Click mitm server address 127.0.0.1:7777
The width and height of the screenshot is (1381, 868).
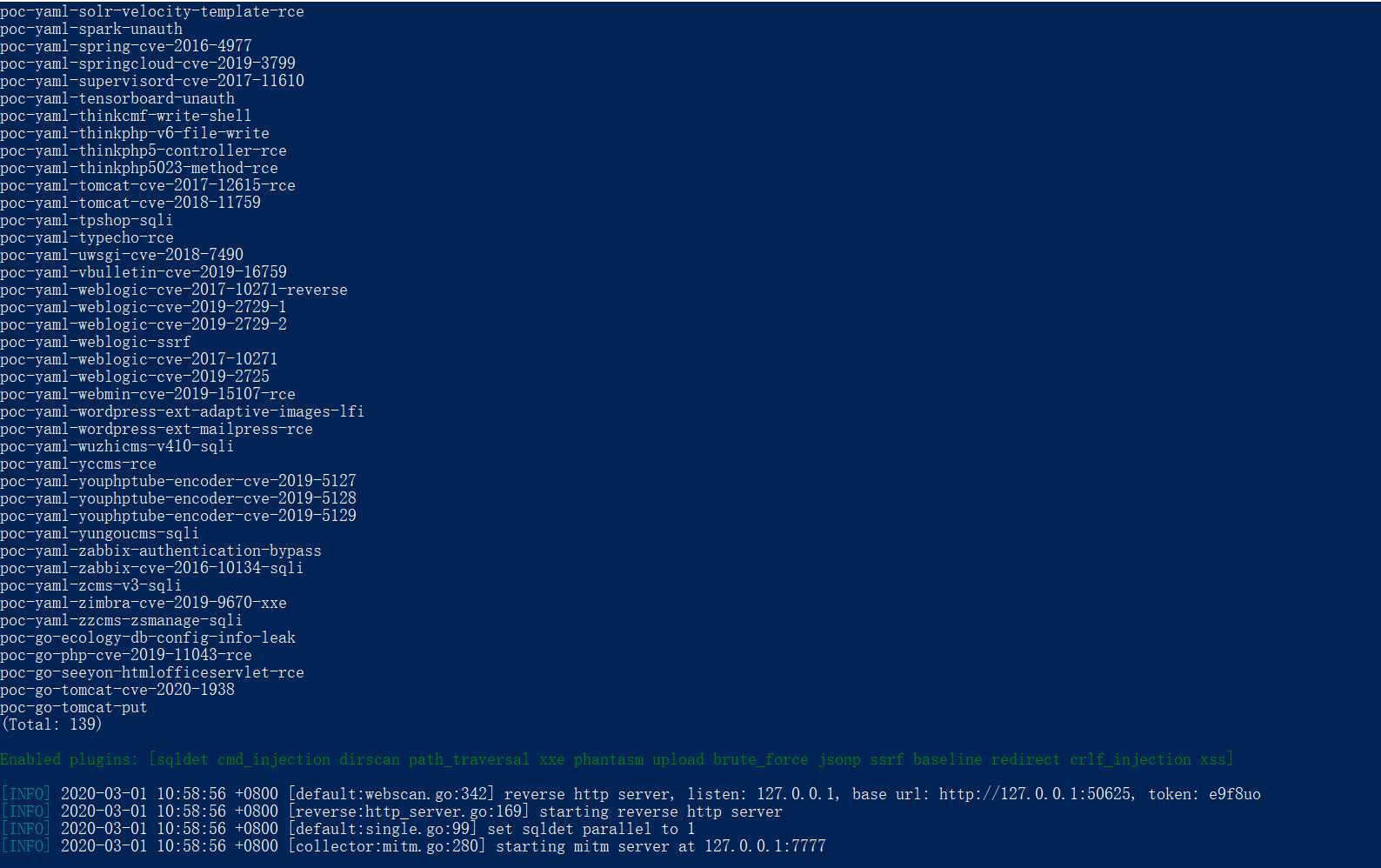coord(765,846)
